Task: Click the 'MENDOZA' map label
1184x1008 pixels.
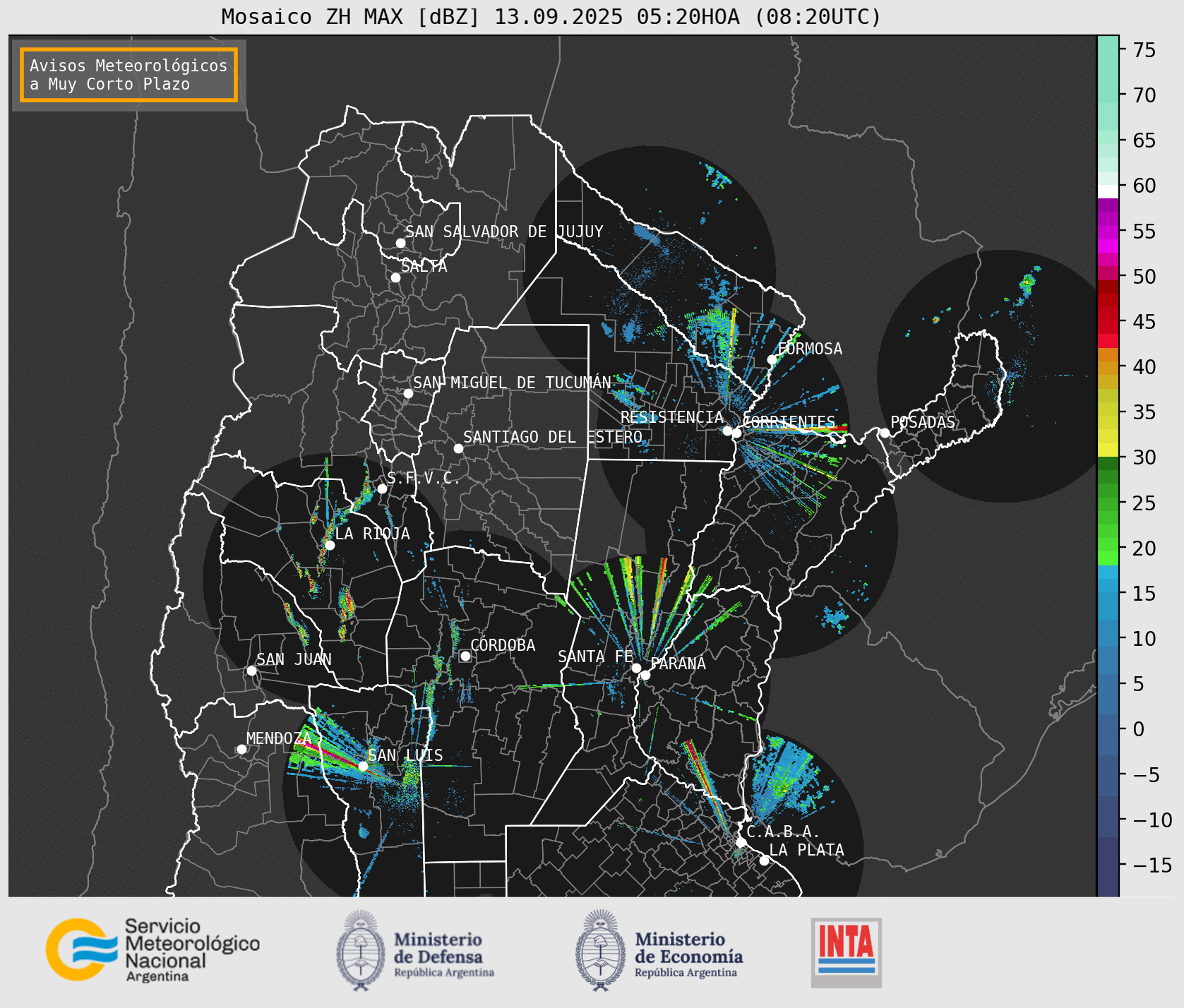Action: click(x=279, y=738)
